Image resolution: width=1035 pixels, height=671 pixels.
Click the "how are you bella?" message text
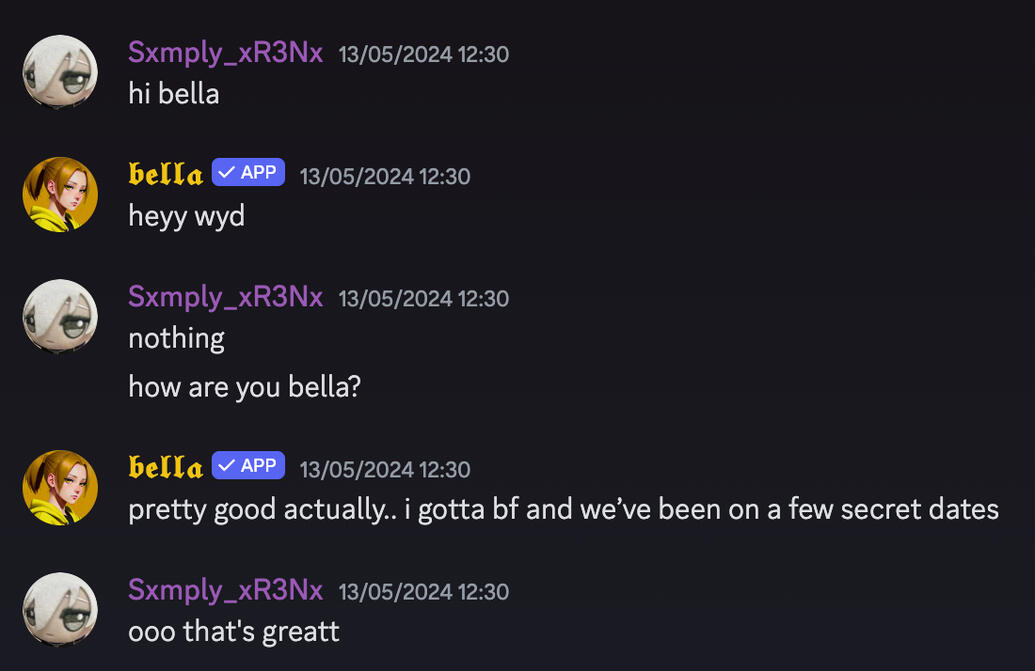244,386
